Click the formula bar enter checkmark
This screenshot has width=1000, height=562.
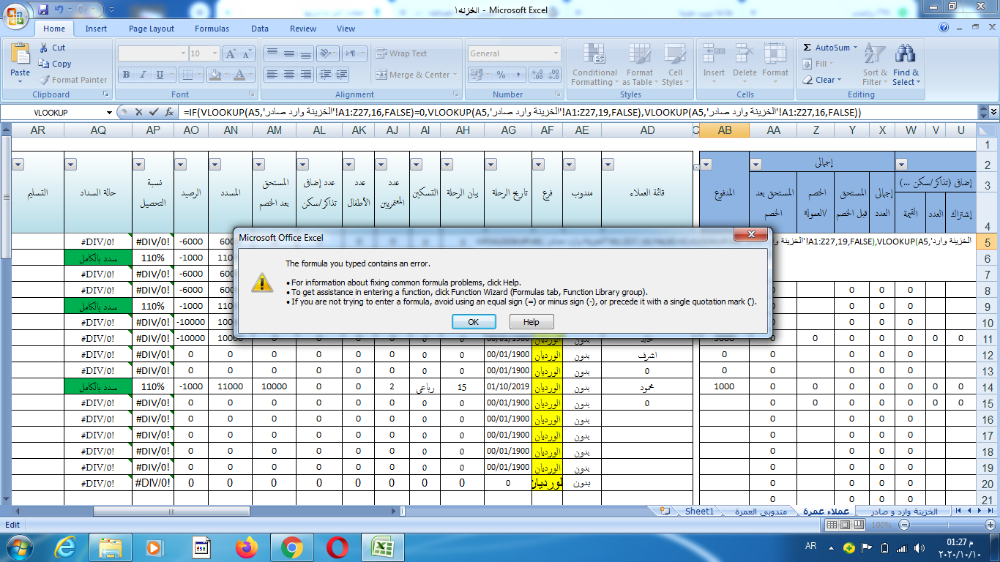coord(154,112)
